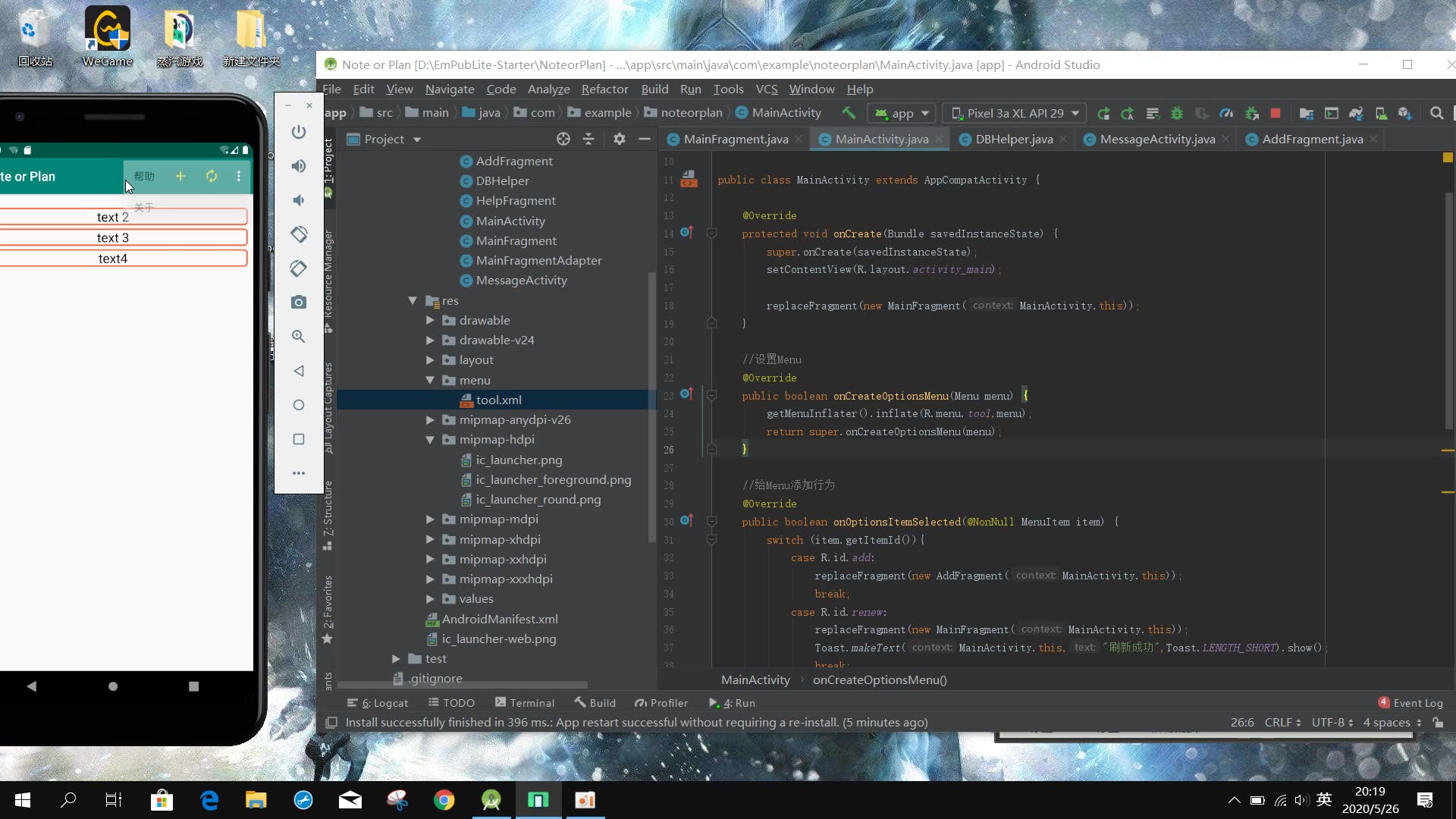
Task: Expand the values folder
Action: 430,599
